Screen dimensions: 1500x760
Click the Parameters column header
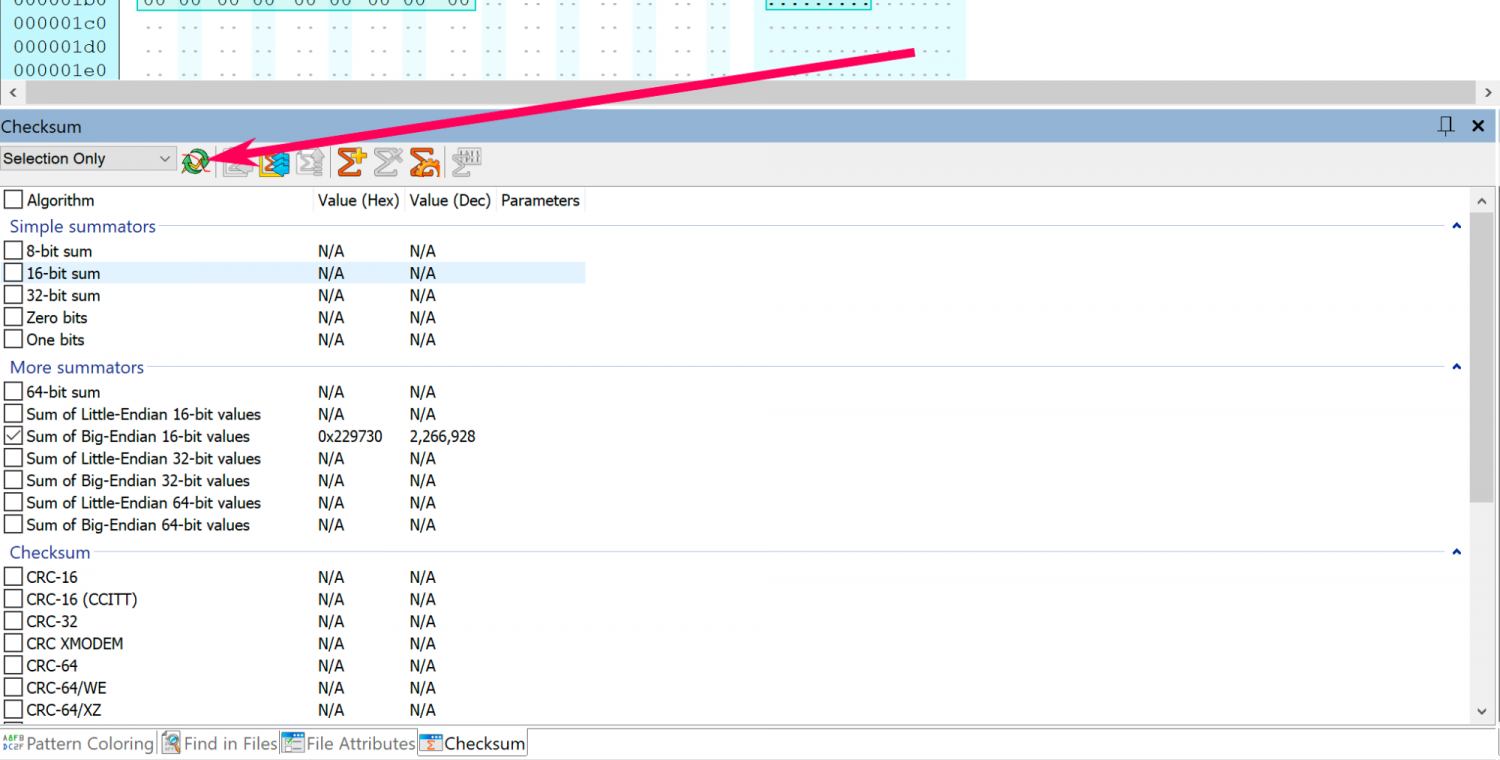[x=540, y=200]
